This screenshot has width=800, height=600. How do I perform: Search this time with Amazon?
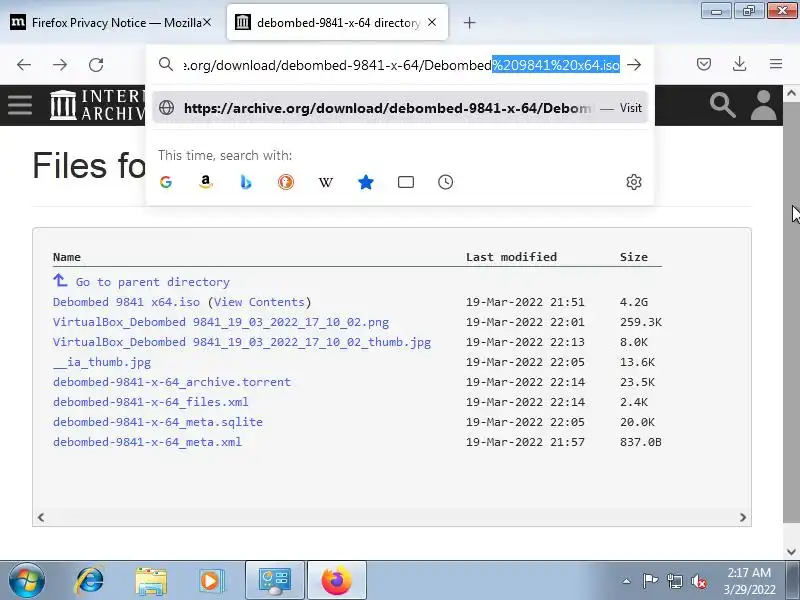[206, 182]
